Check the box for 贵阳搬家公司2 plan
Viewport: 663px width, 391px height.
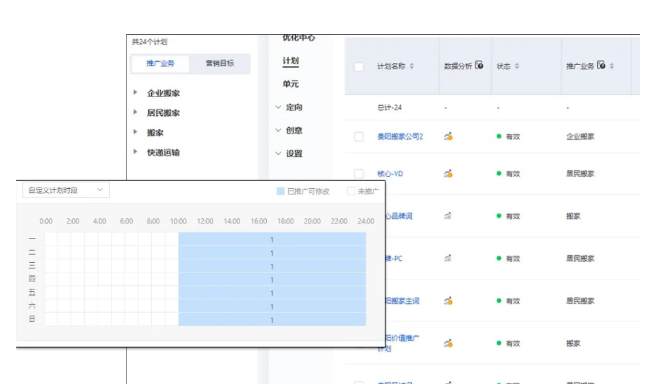(359, 136)
